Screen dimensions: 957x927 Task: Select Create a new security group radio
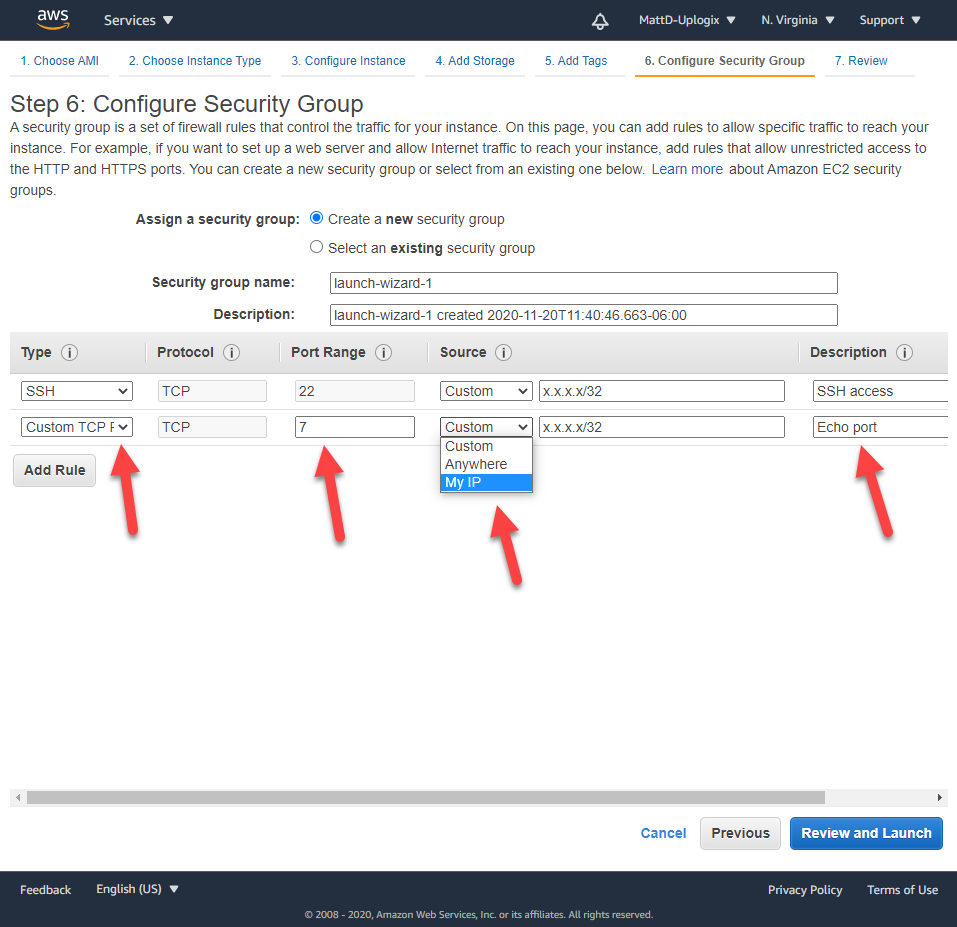317,219
